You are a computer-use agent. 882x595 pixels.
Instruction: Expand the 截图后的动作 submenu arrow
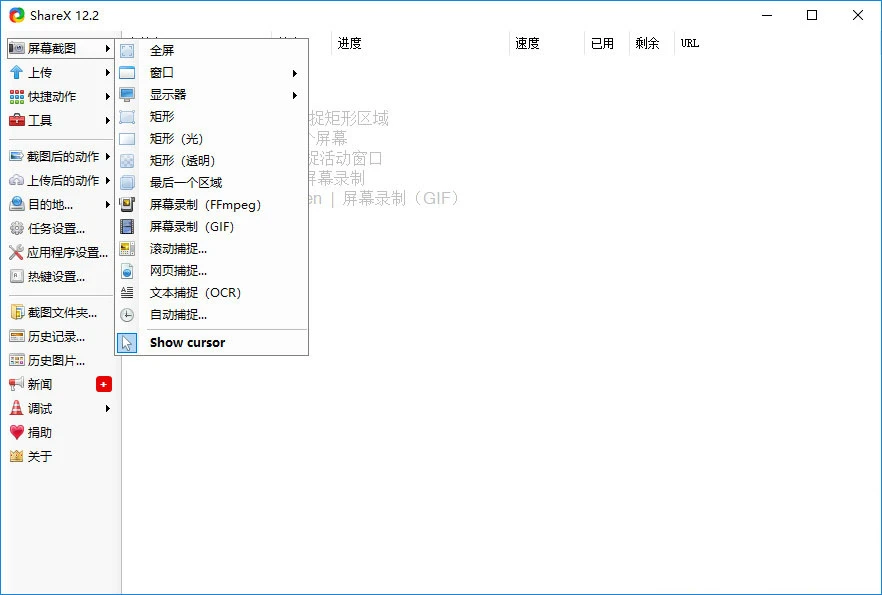pos(107,156)
